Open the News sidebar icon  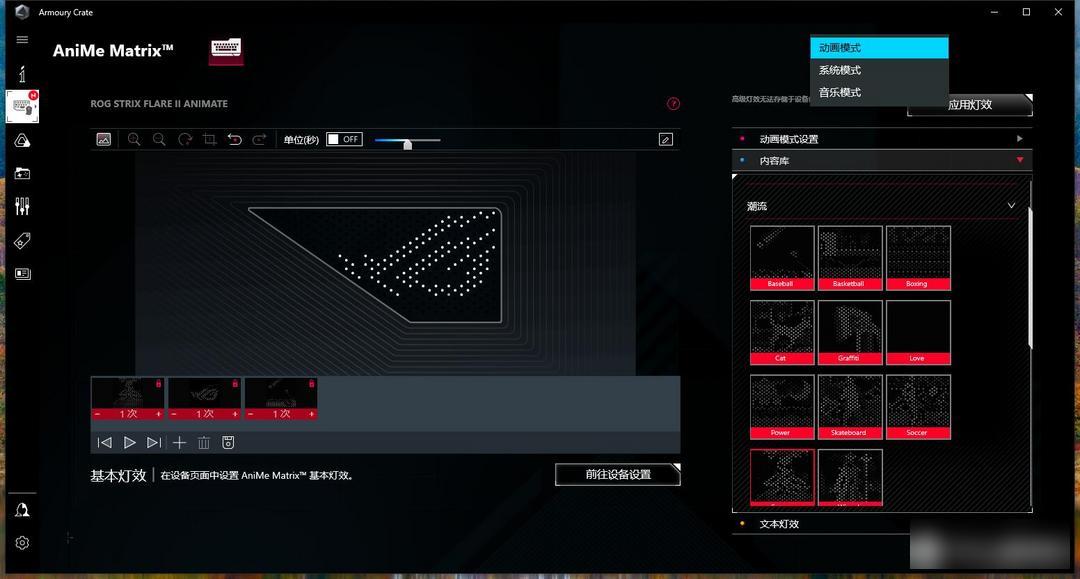click(x=22, y=273)
